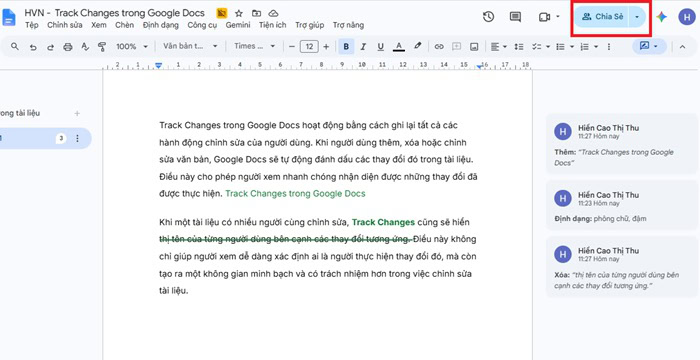Screen dimensions: 700x360
Task: Open text alignment dropdown
Action: 498,46
